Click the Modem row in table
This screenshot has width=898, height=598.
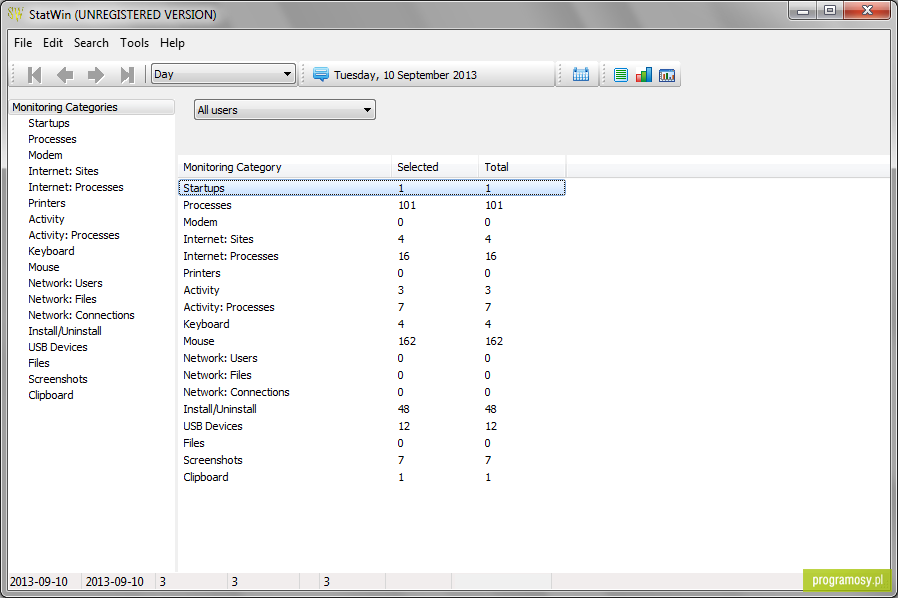click(x=372, y=222)
